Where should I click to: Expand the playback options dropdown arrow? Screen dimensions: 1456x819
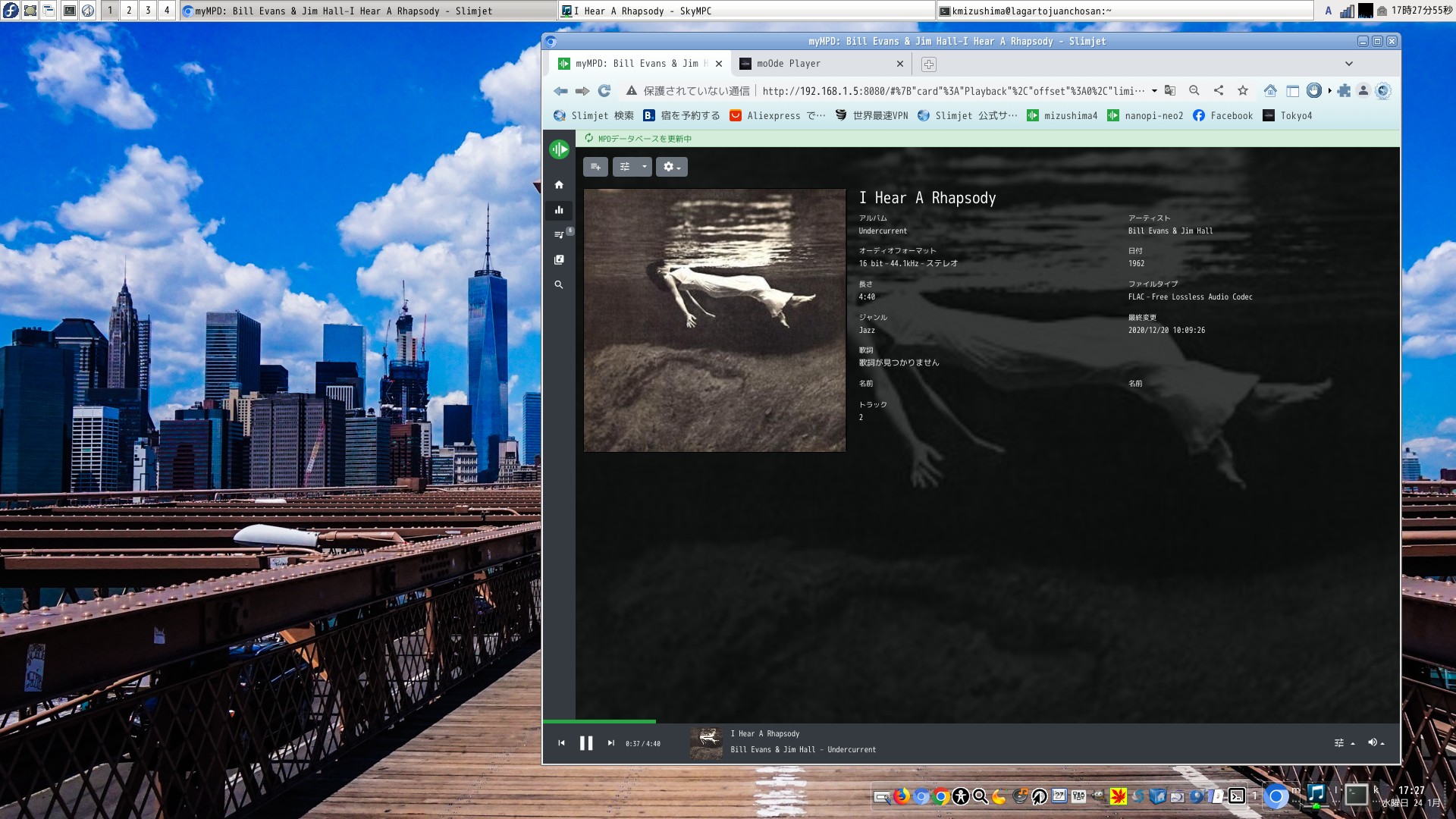tap(644, 167)
